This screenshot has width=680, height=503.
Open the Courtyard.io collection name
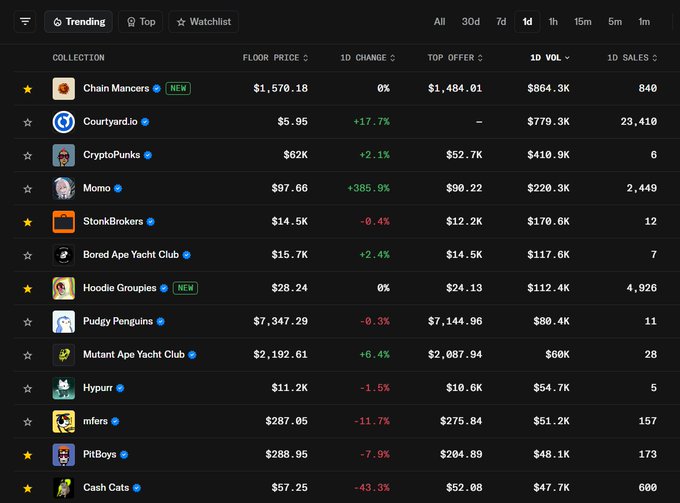point(110,121)
